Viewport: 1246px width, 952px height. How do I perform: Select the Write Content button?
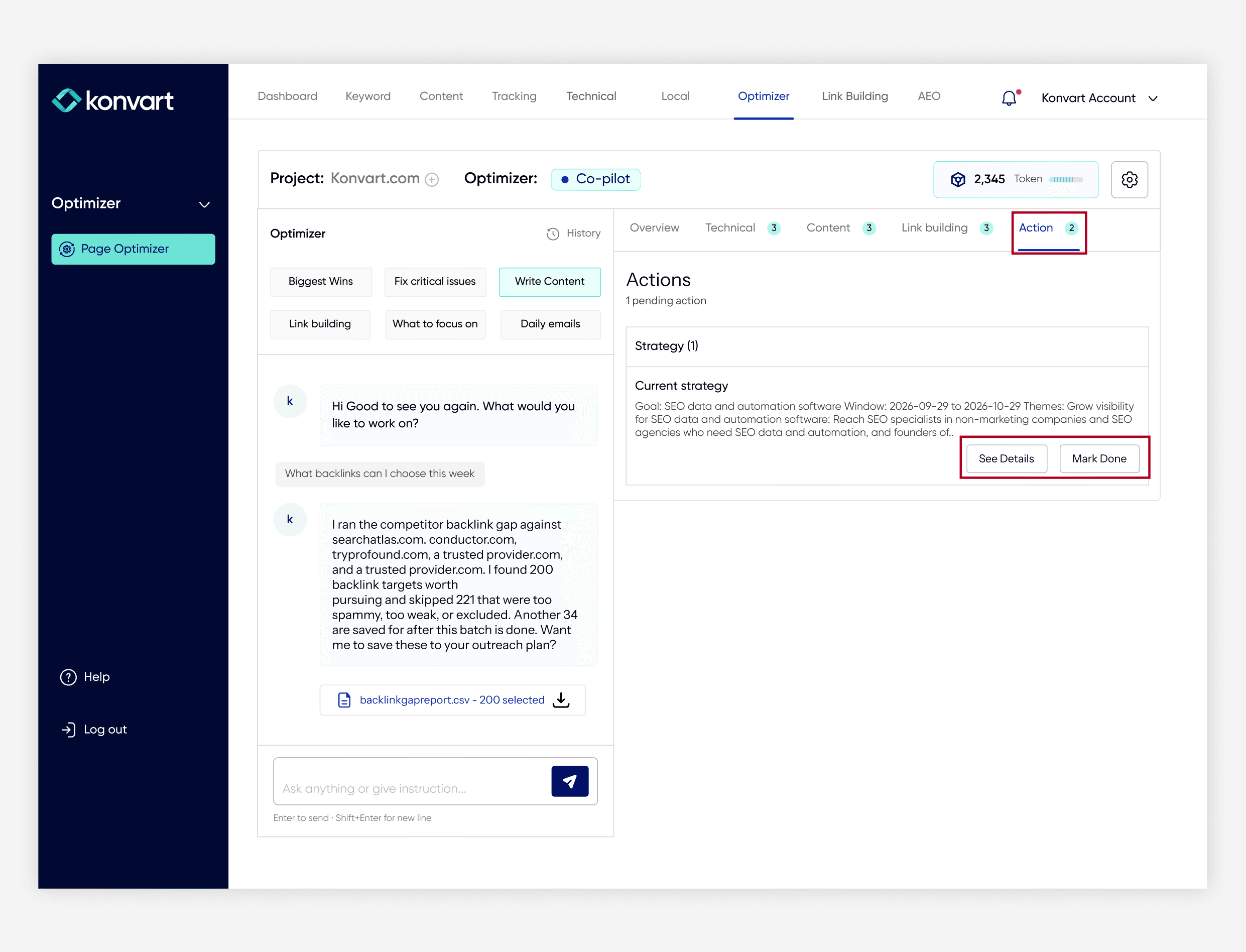(550, 282)
